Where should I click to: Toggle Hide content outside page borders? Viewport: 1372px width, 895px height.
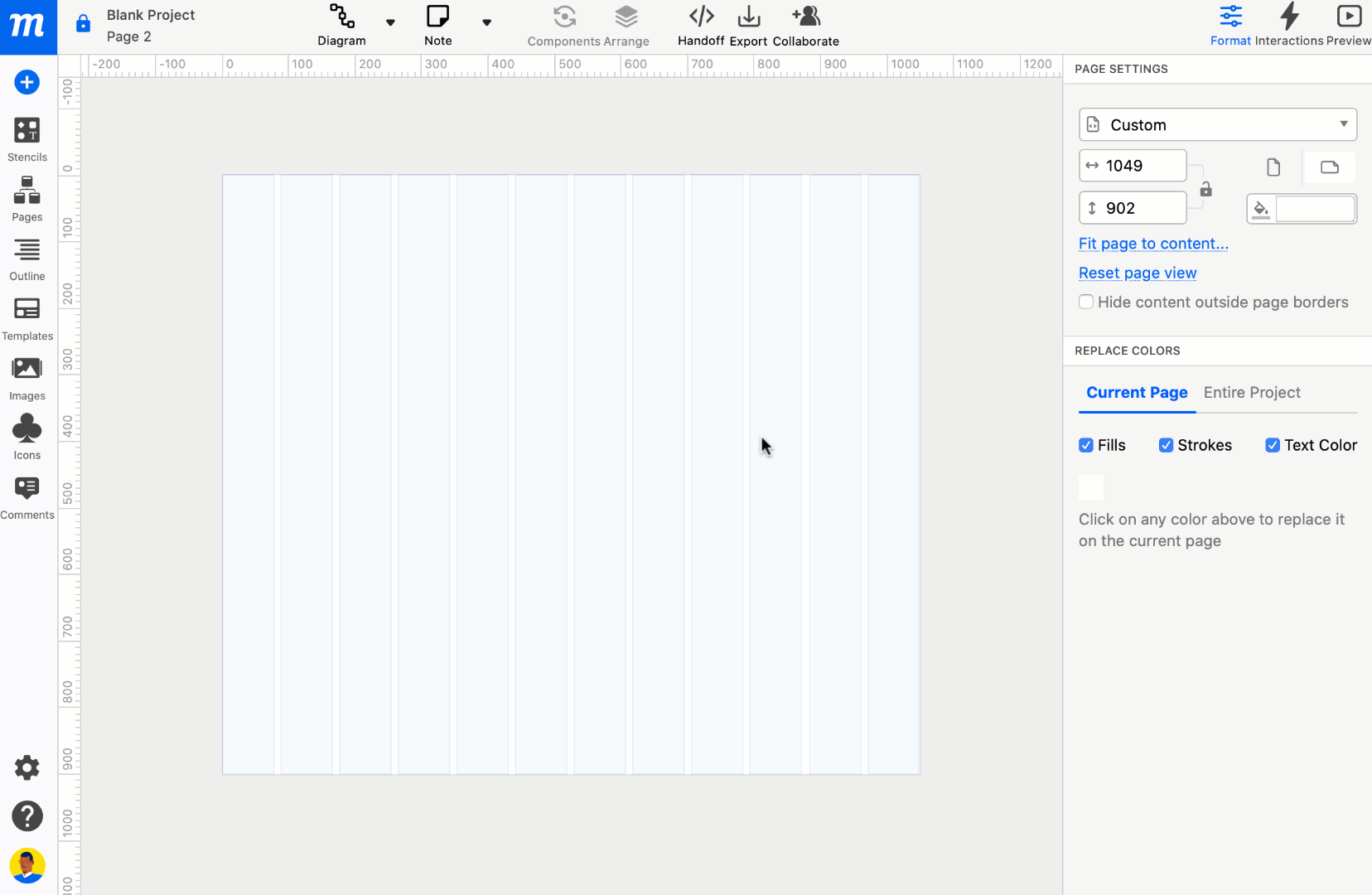(1086, 302)
